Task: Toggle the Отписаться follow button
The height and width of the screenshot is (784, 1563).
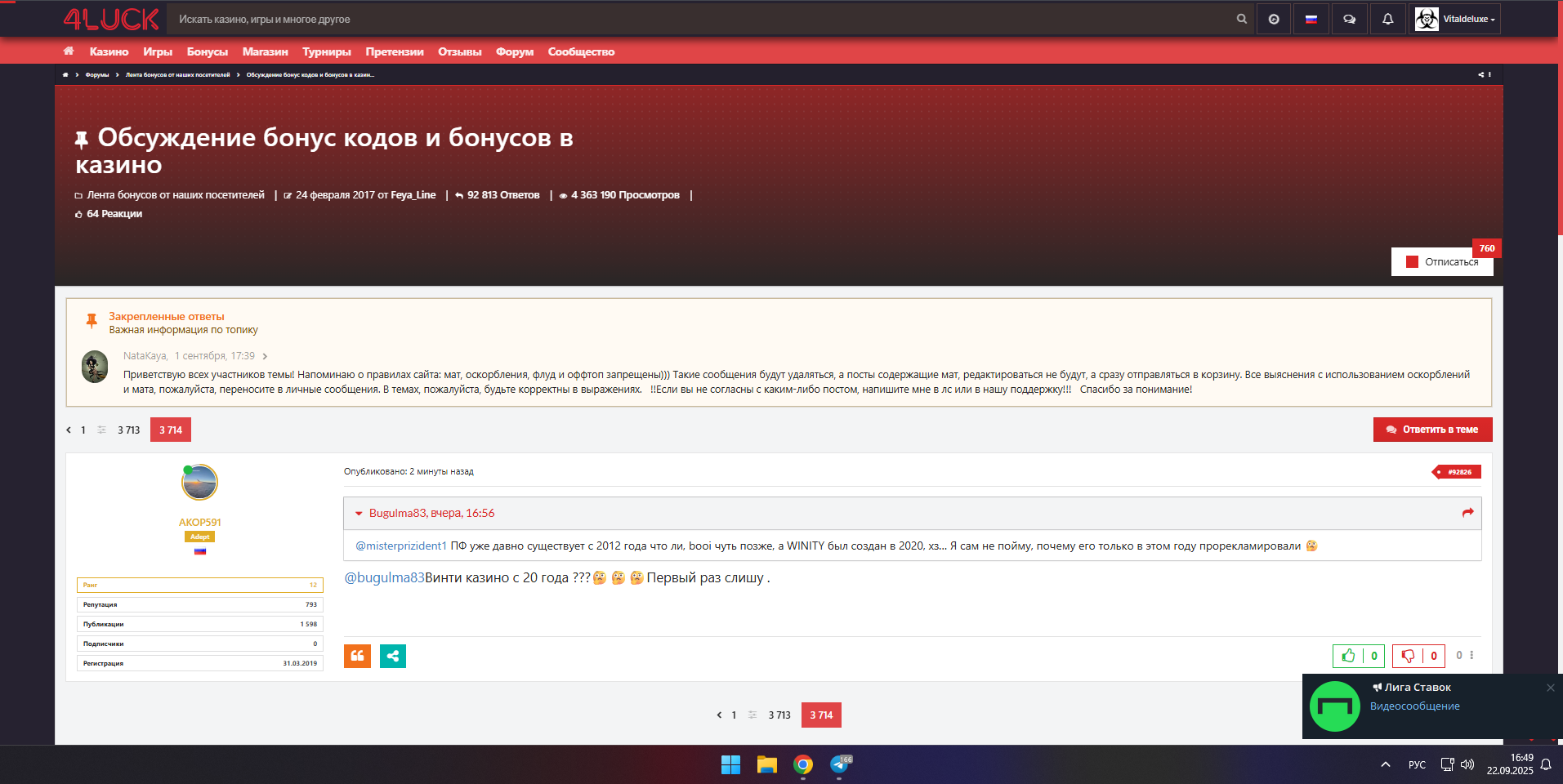Action: click(x=1442, y=262)
